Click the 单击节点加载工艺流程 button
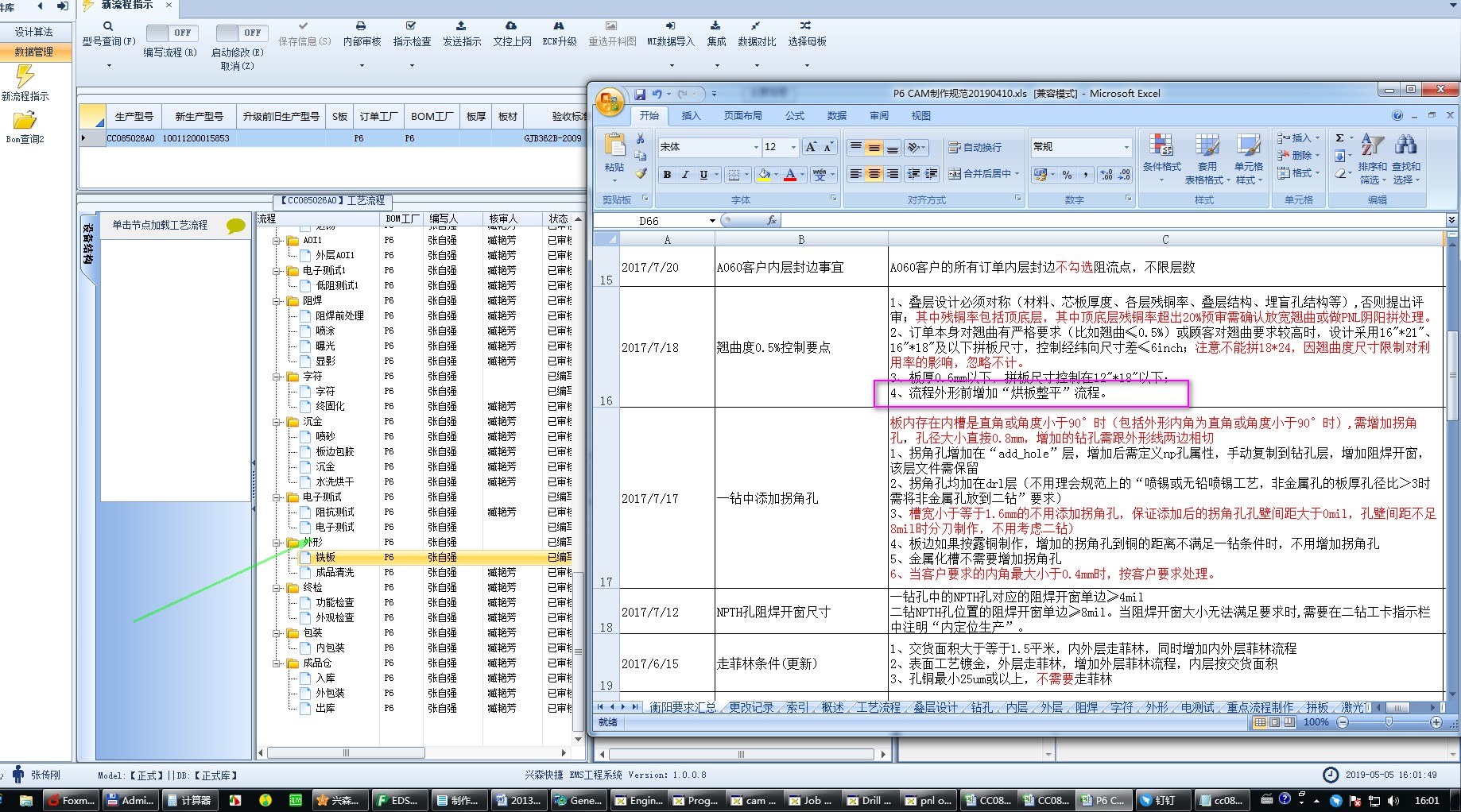The height and width of the screenshot is (812, 1461). (175, 226)
